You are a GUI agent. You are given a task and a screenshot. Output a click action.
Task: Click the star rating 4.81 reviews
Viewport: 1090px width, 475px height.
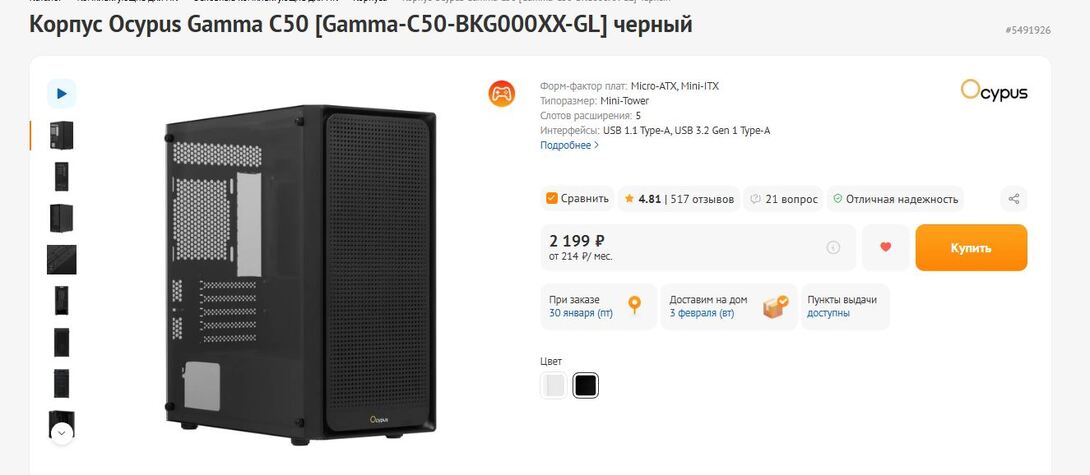point(679,199)
